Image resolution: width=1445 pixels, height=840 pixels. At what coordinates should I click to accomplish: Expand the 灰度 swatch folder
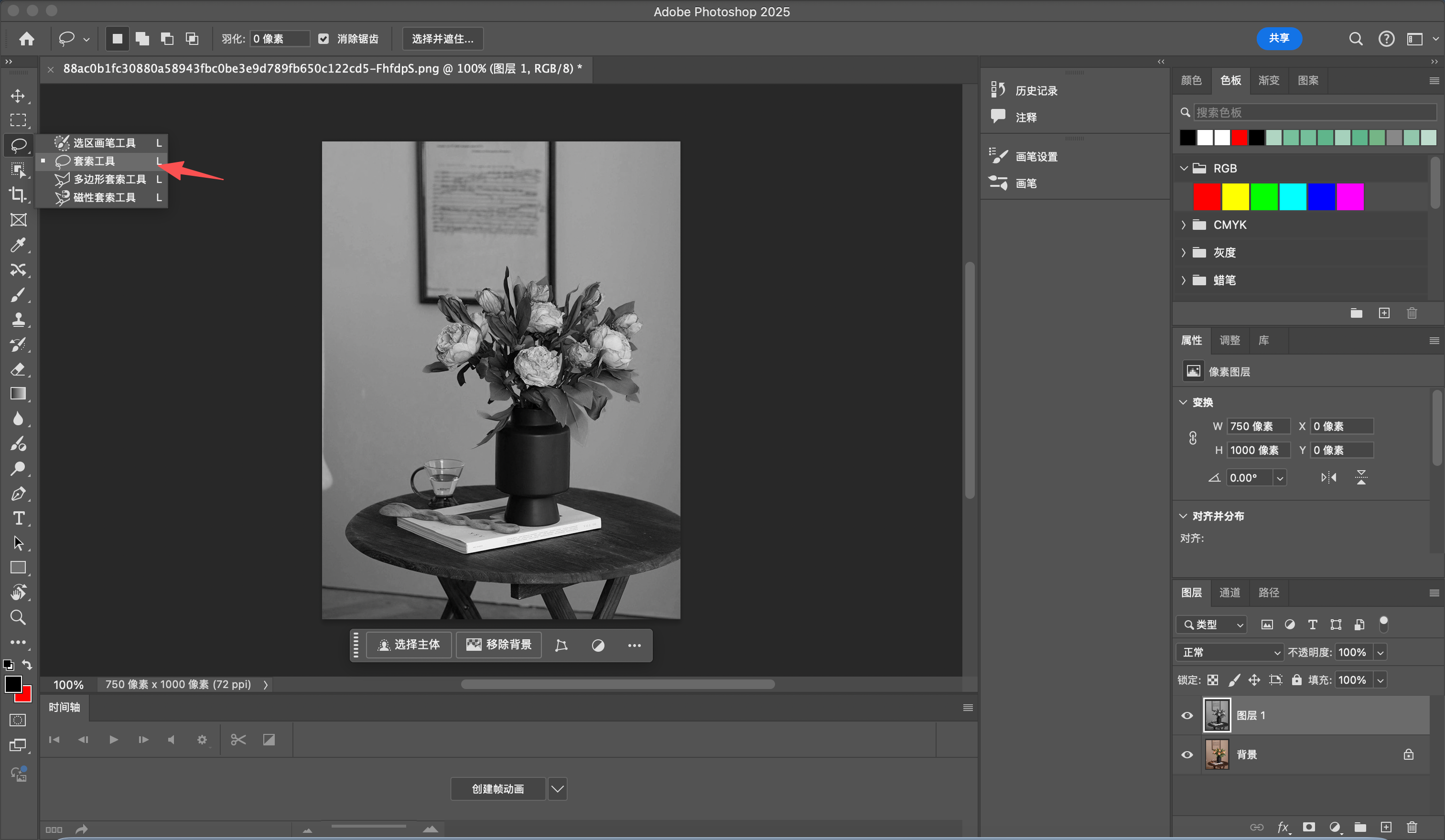1184,252
